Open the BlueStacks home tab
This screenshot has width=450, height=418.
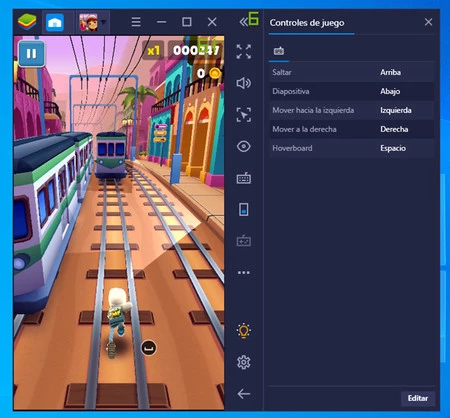point(55,22)
